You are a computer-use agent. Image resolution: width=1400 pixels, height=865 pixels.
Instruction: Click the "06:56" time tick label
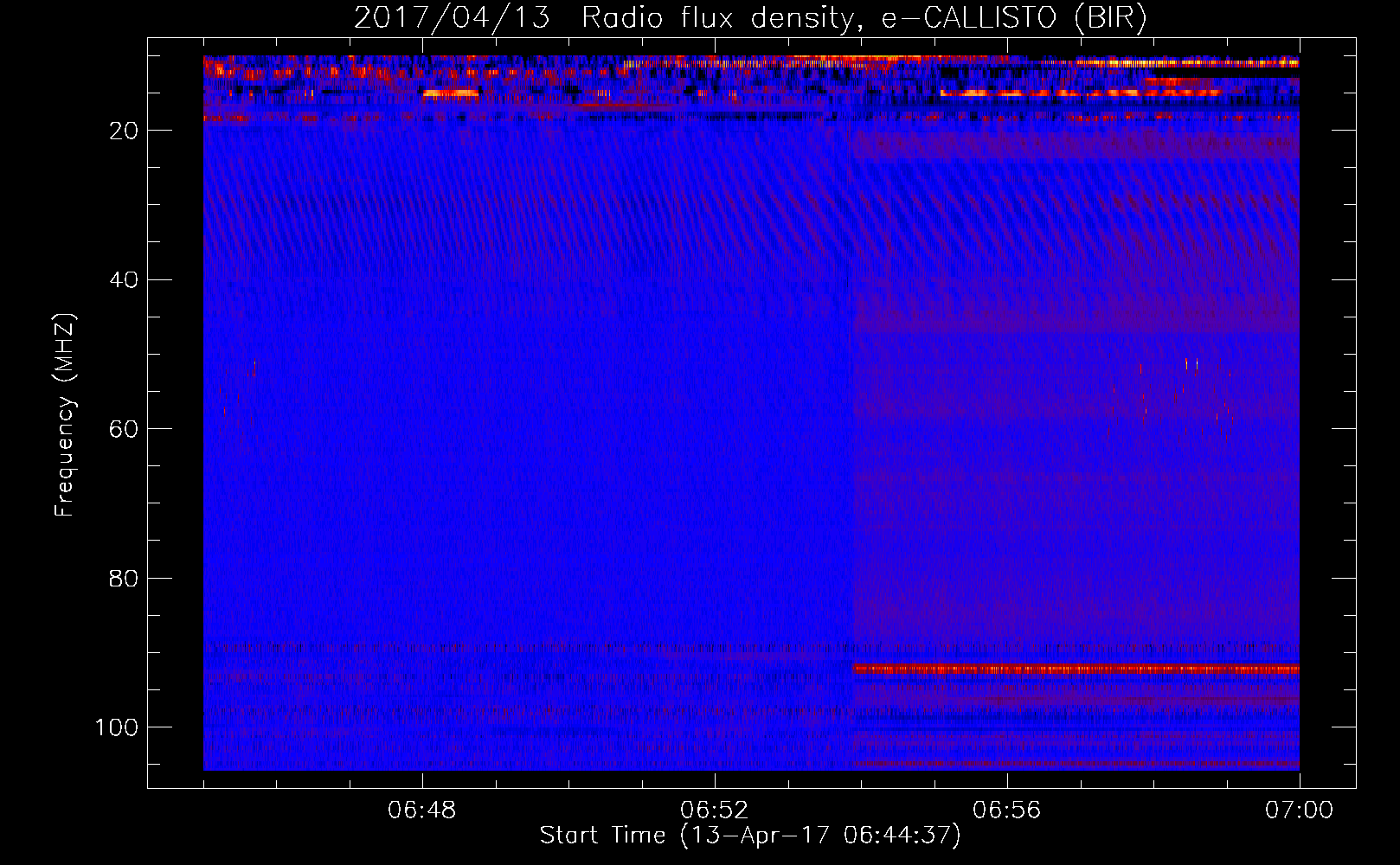point(1007,811)
